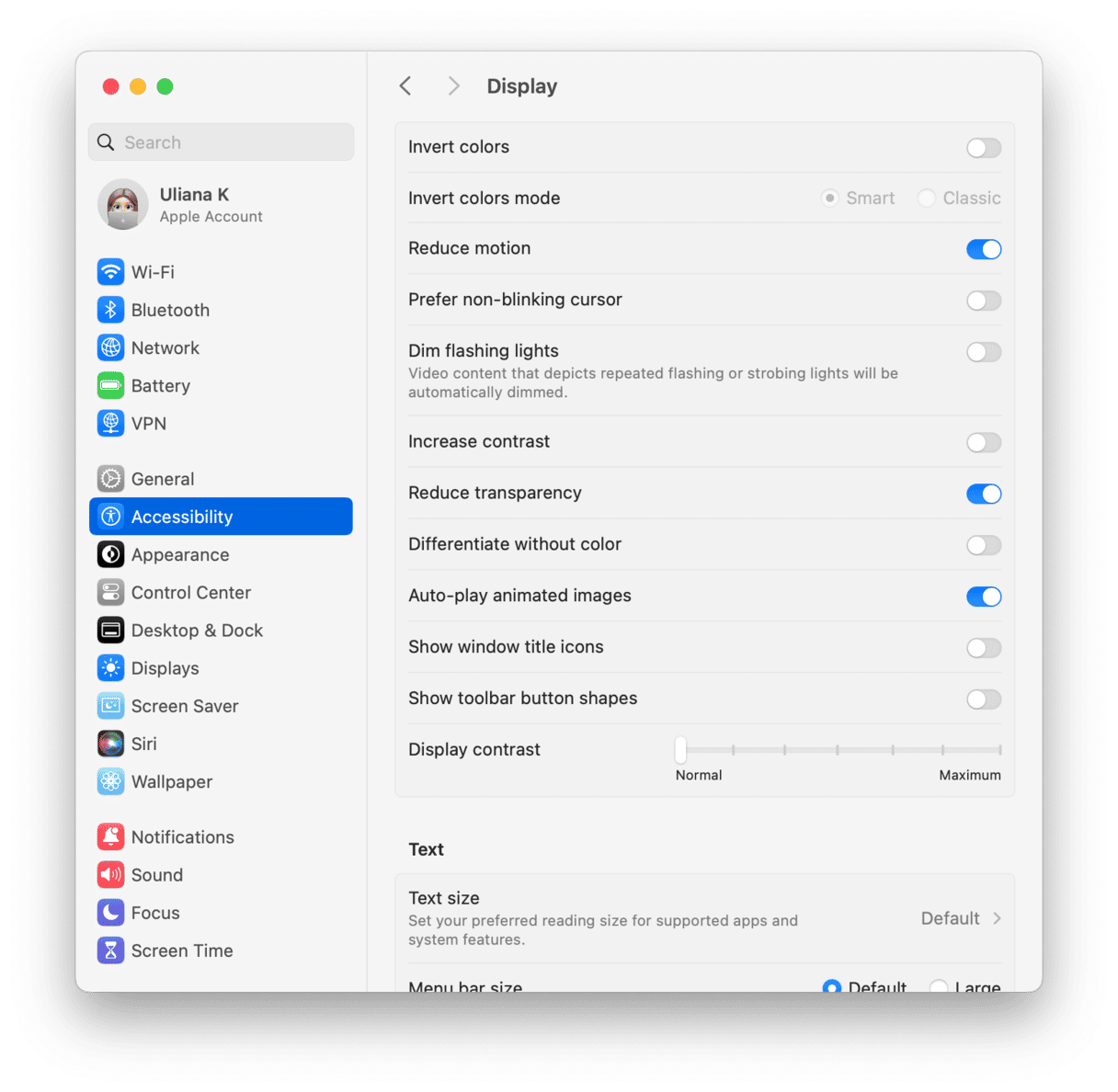Enable the Invert colors switch
Viewport: 1118px width, 1092px height.
point(984,148)
